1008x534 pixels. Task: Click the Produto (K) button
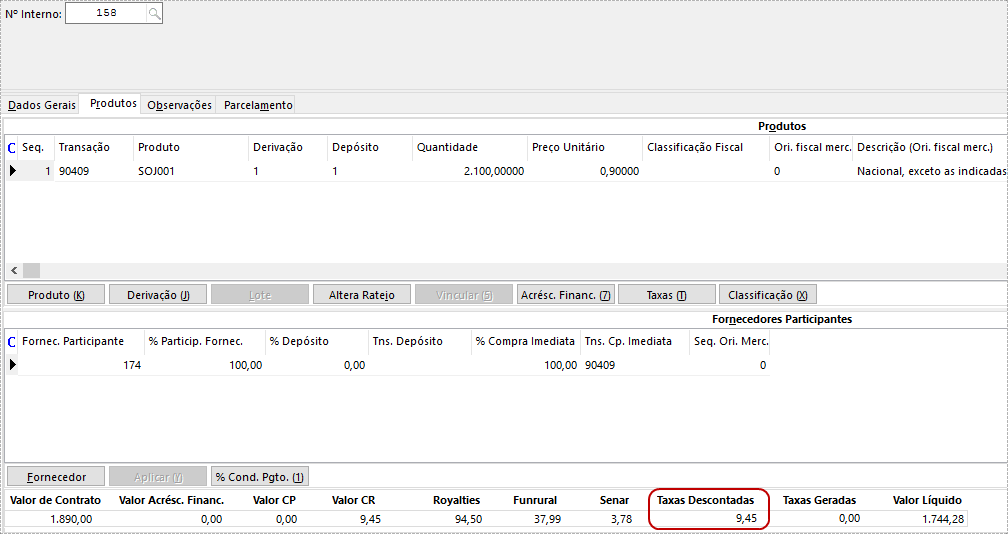[x=56, y=295]
